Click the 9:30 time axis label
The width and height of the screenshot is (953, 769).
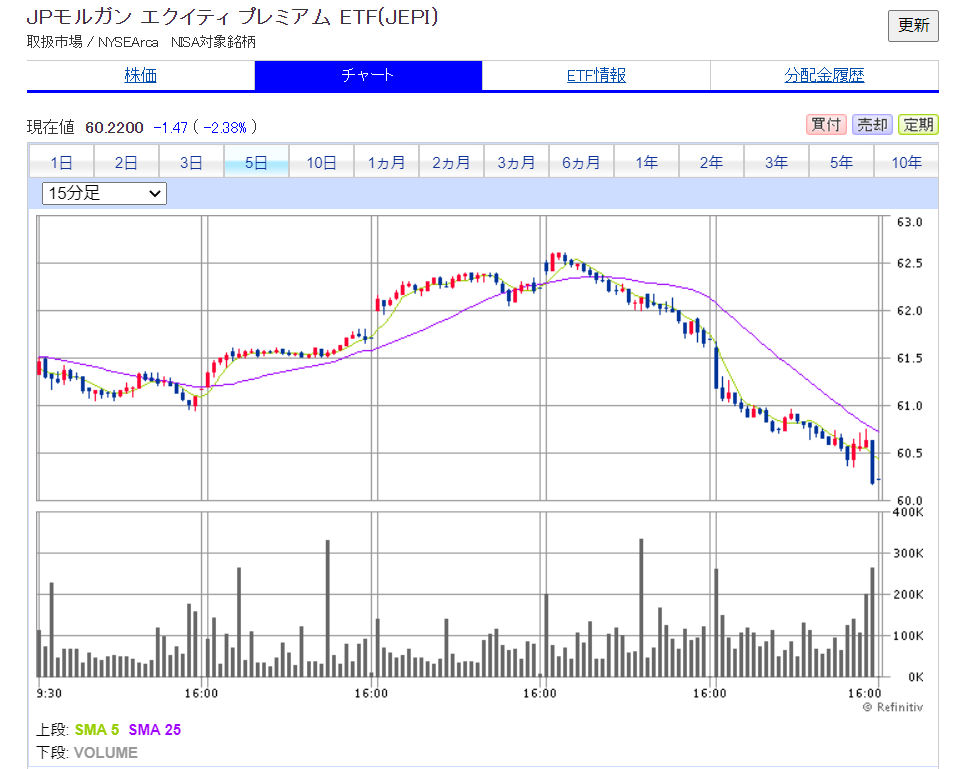(49, 694)
